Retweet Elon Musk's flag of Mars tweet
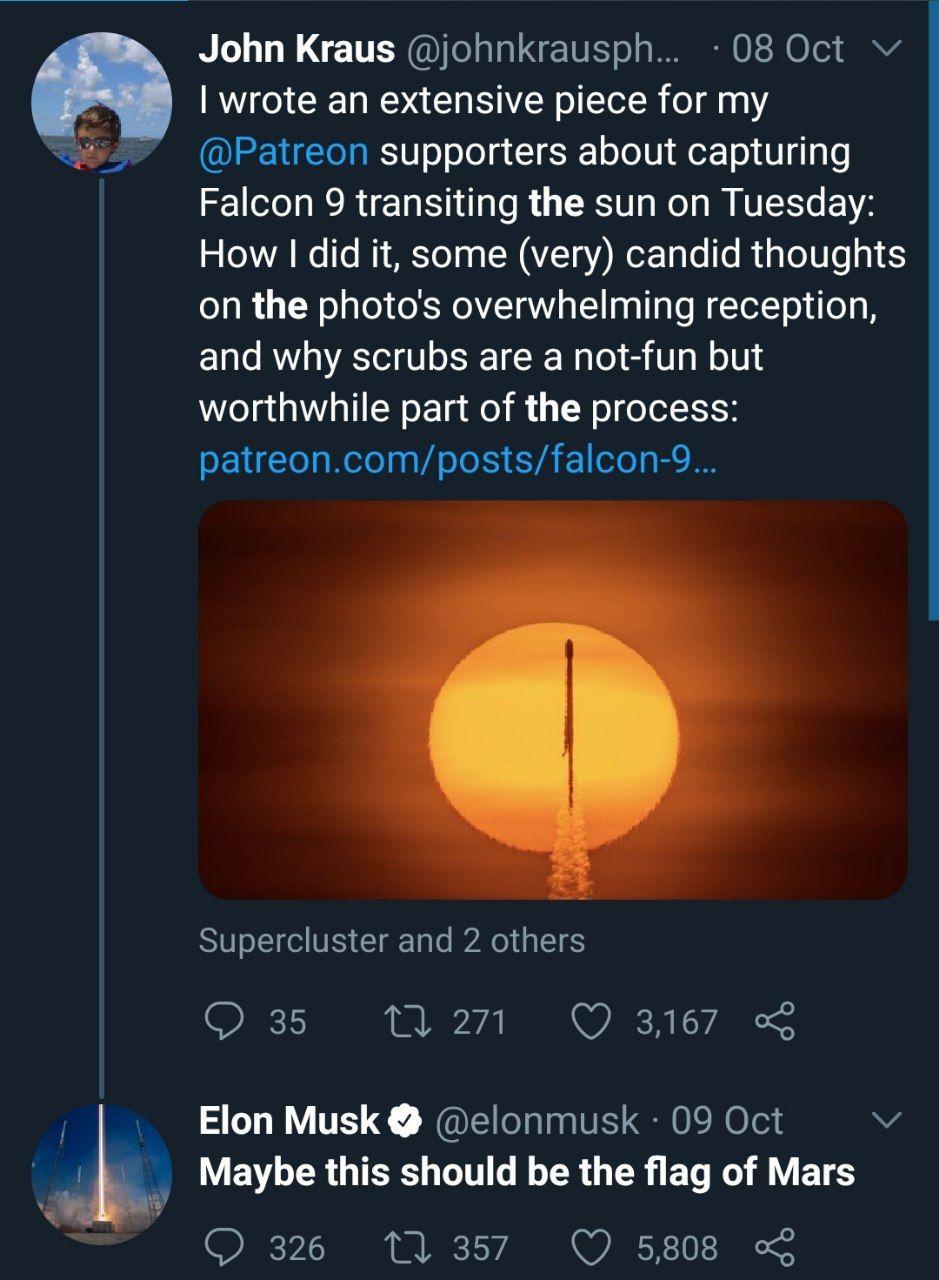This screenshot has width=939, height=1280. coord(405,1247)
